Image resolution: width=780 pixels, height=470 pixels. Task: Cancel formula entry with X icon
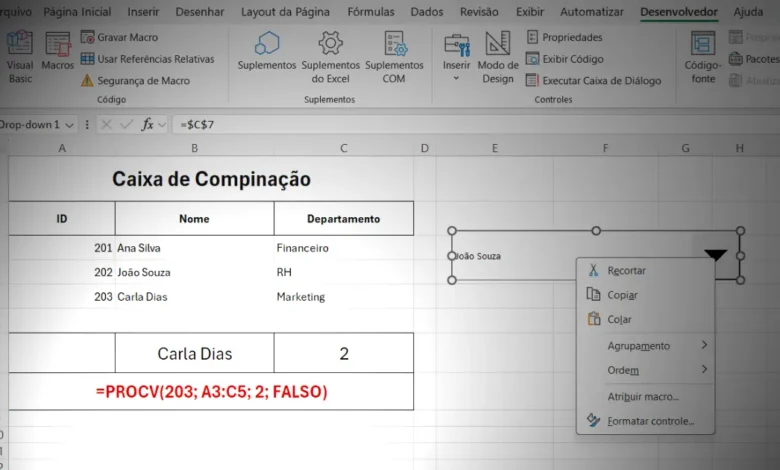coord(106,124)
